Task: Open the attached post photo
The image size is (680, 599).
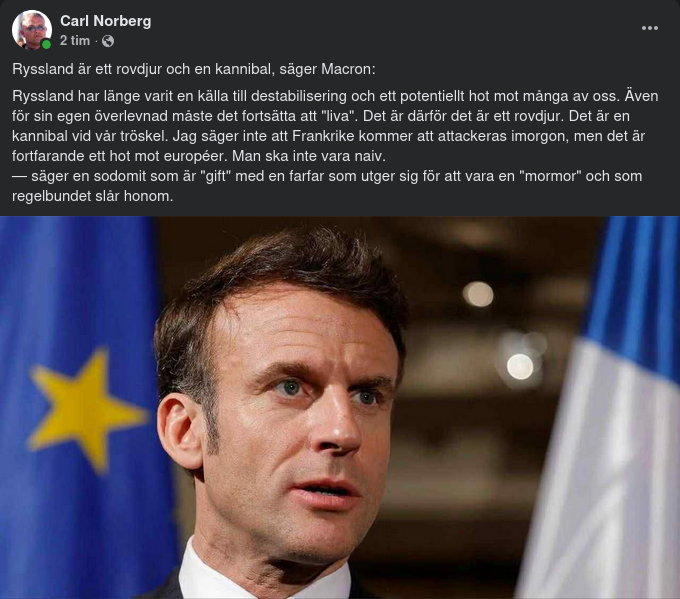Action: 340,408
